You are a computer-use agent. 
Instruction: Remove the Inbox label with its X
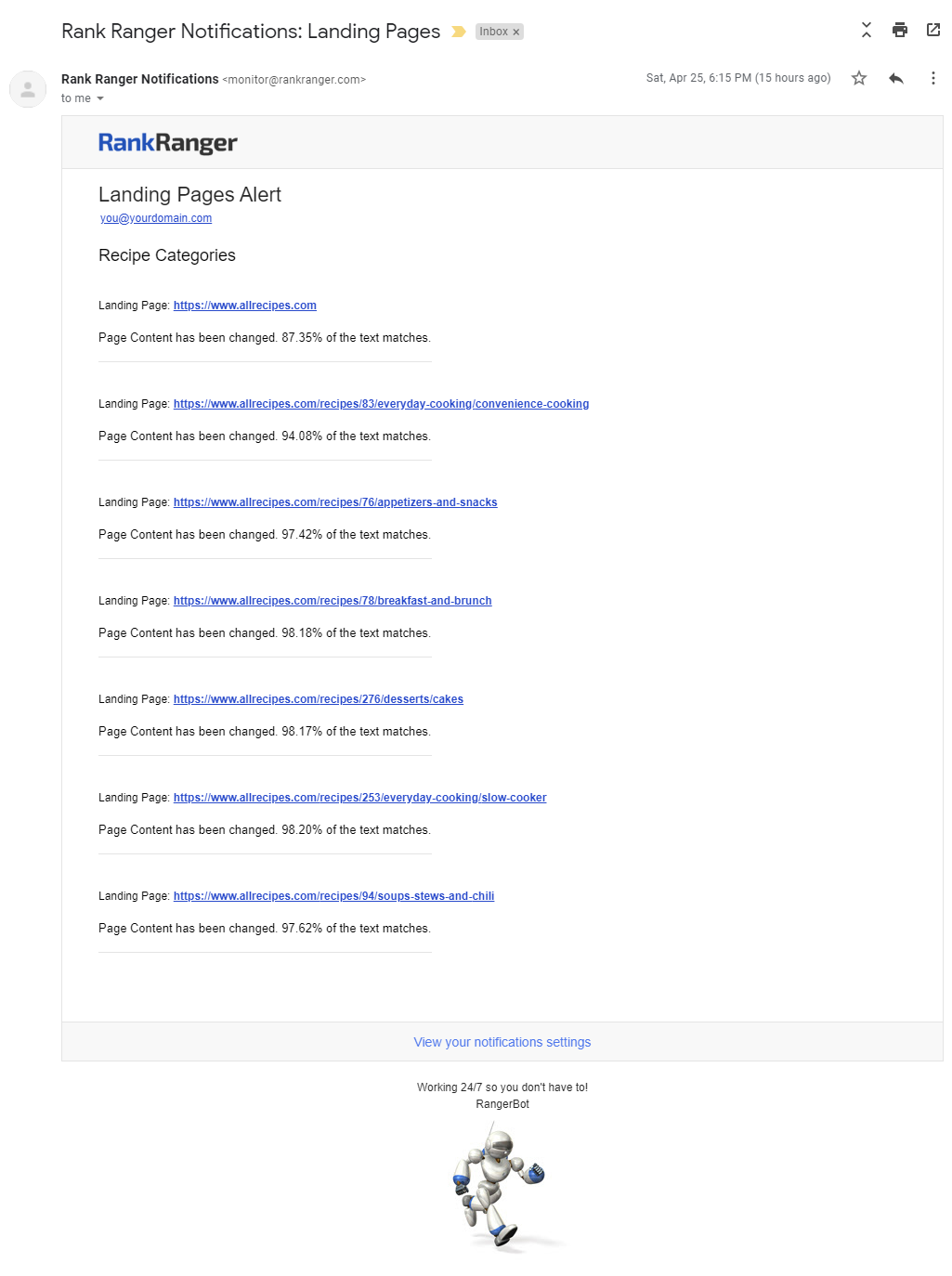click(516, 33)
